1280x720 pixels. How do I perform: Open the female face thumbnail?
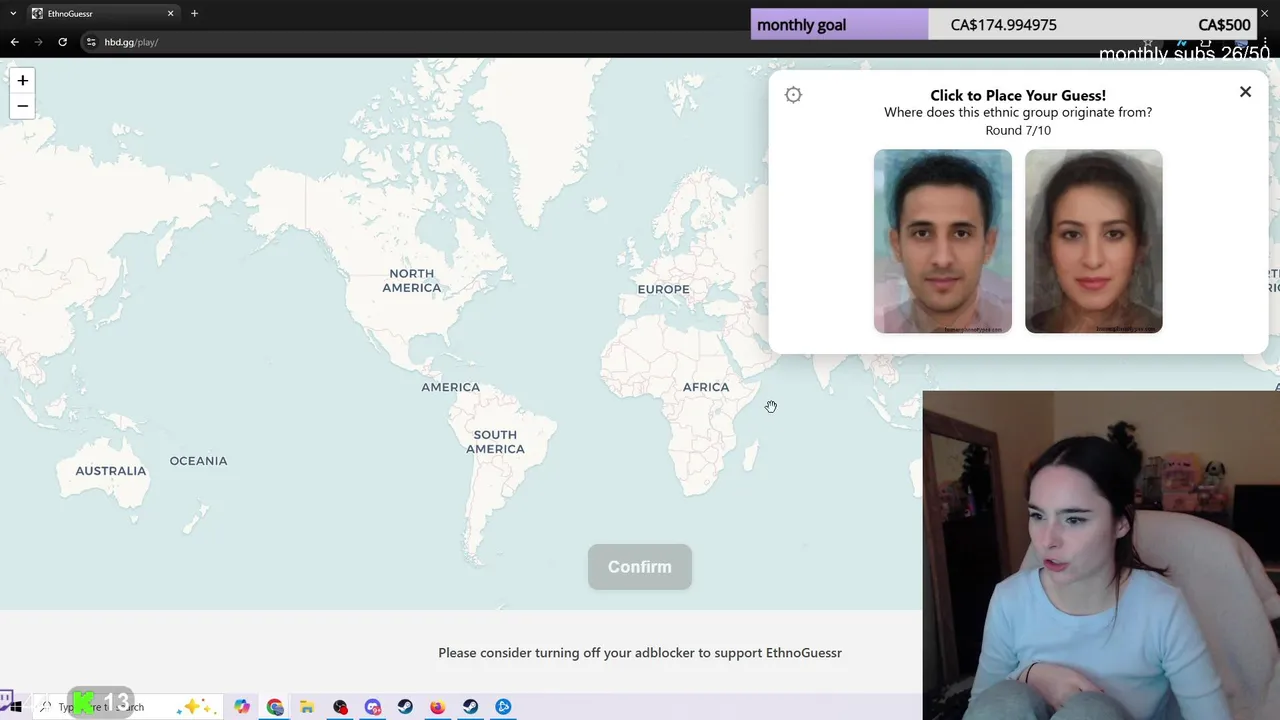(1094, 241)
